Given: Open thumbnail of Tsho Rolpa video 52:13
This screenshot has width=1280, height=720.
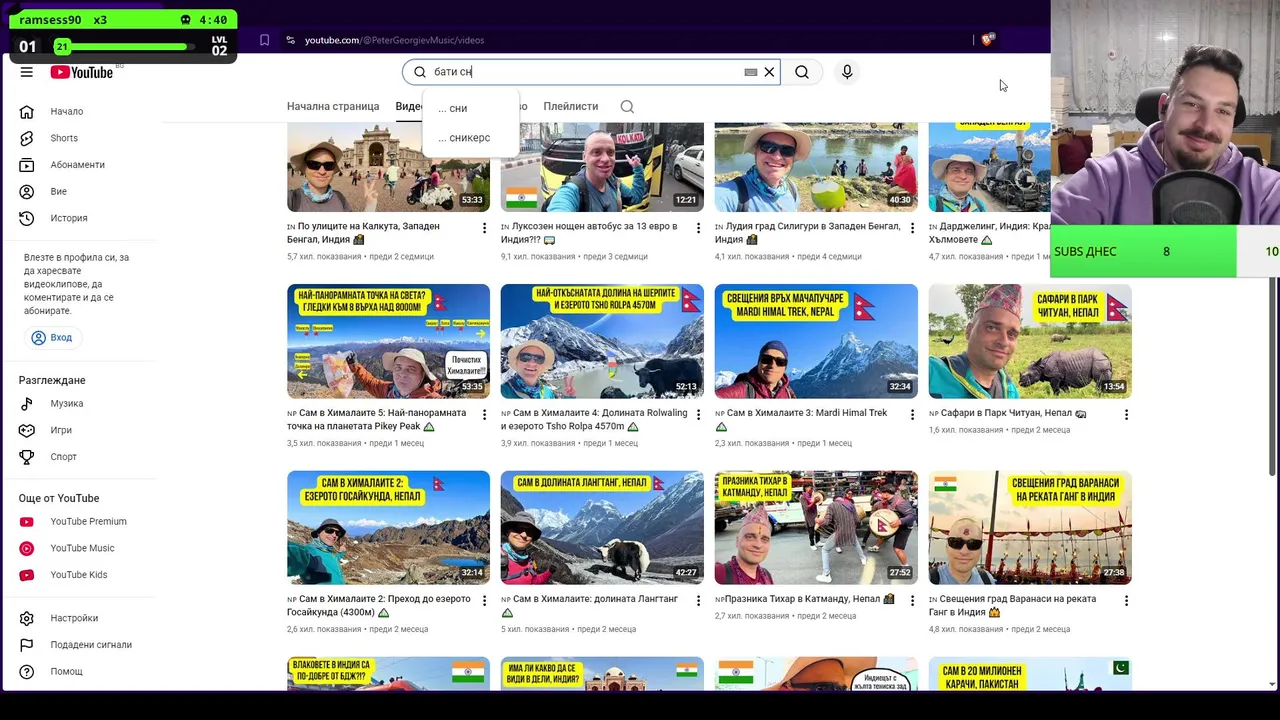Looking at the screenshot, I should (602, 341).
